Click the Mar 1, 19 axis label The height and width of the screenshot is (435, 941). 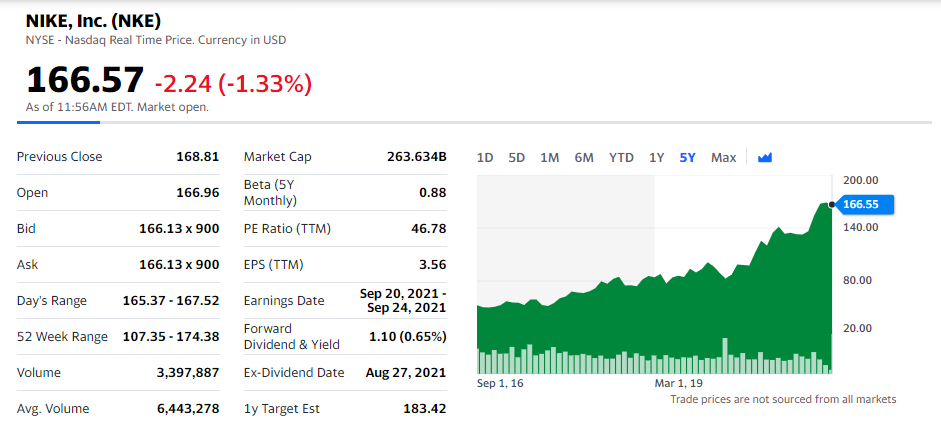[679, 383]
